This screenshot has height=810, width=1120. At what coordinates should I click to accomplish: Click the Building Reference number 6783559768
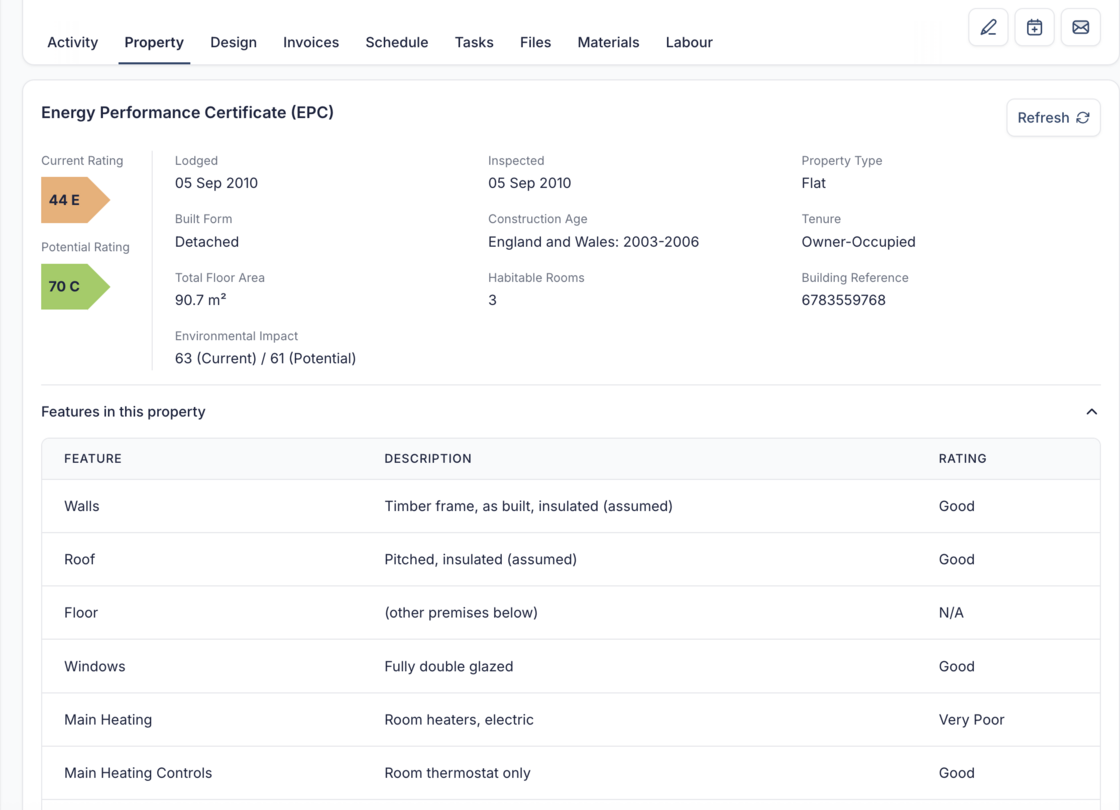(843, 300)
